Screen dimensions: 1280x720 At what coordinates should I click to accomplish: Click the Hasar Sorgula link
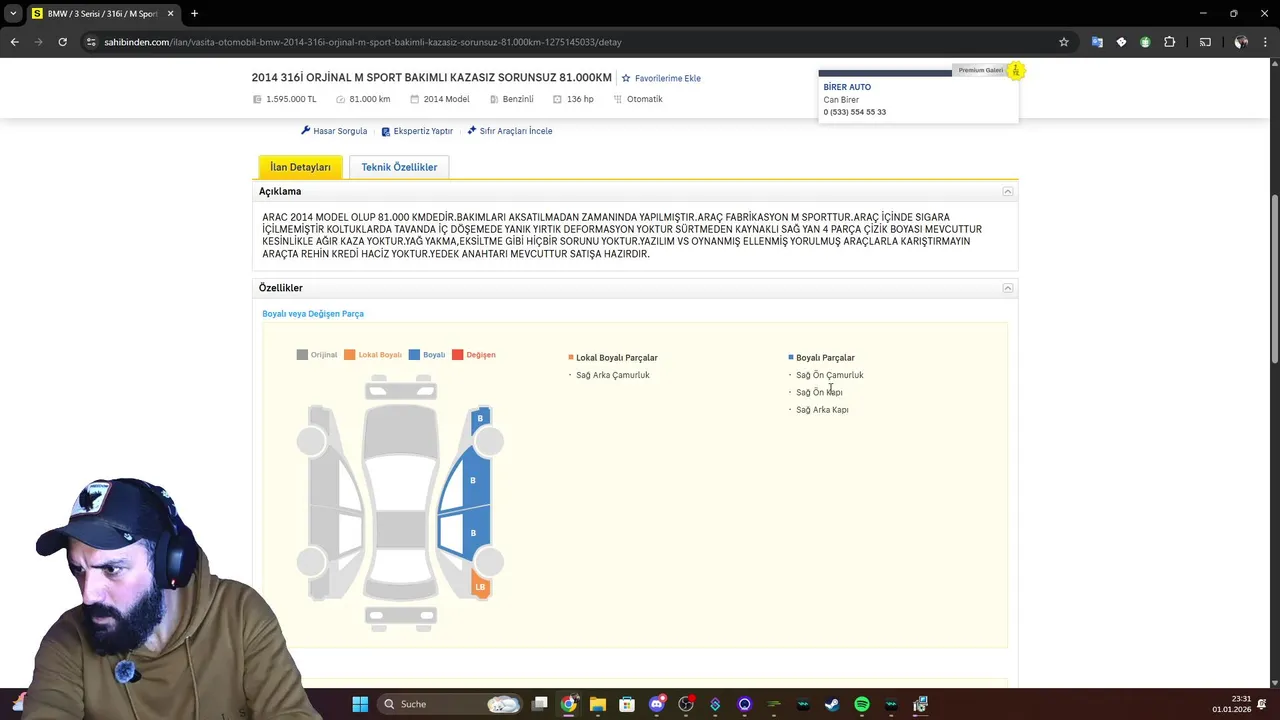(x=334, y=131)
